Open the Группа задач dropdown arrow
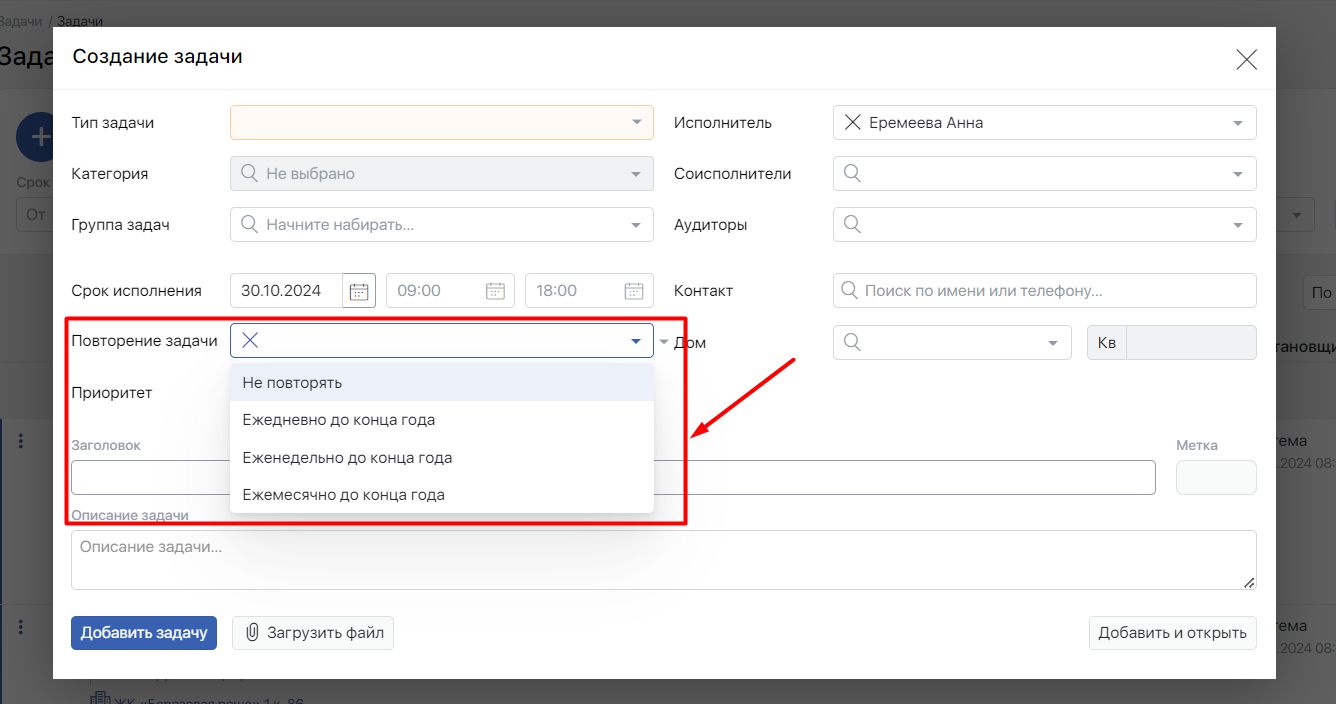 point(636,225)
